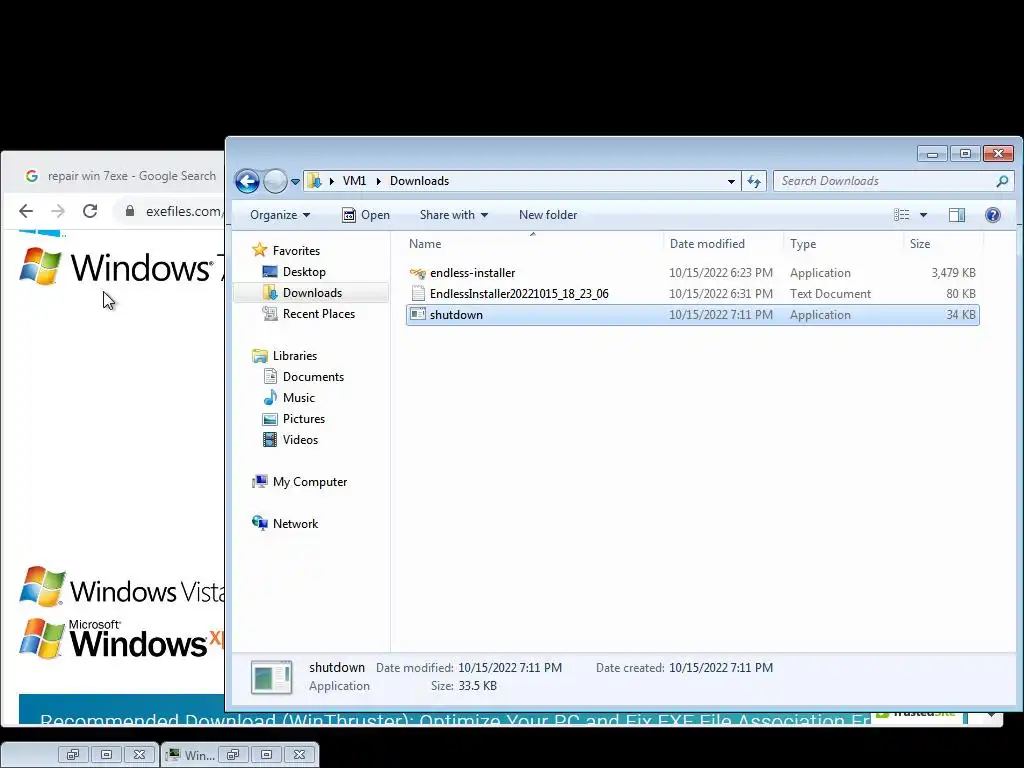The image size is (1024, 768).
Task: Click the Libraries folder icon
Action: click(x=259, y=356)
